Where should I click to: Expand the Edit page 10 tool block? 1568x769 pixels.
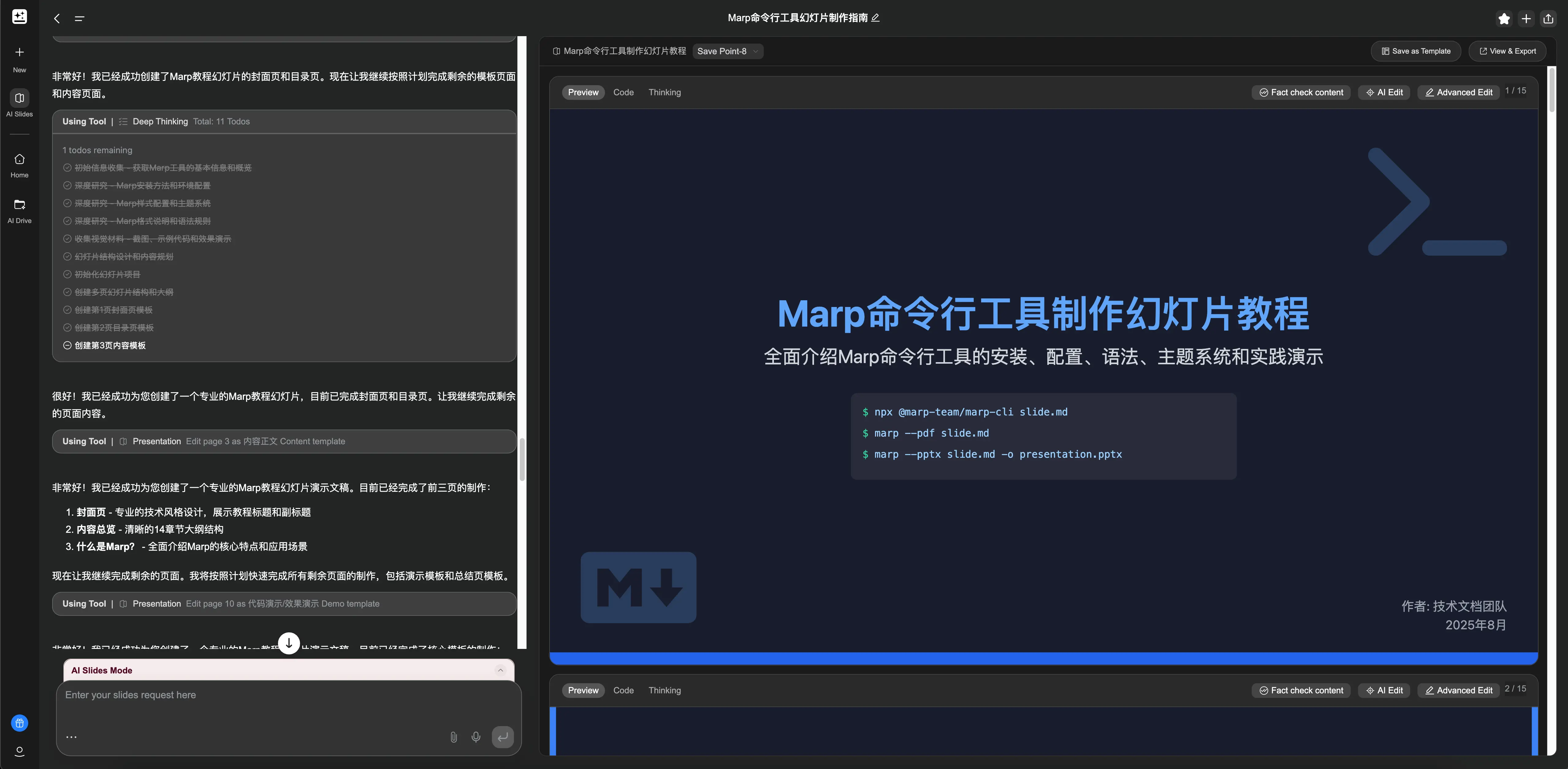tap(284, 604)
